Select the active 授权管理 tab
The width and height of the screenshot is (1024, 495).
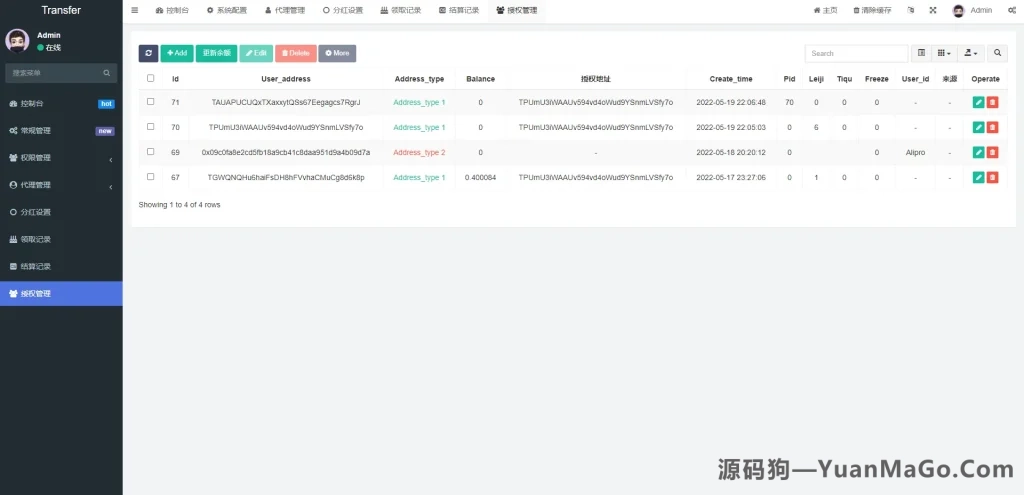click(517, 10)
